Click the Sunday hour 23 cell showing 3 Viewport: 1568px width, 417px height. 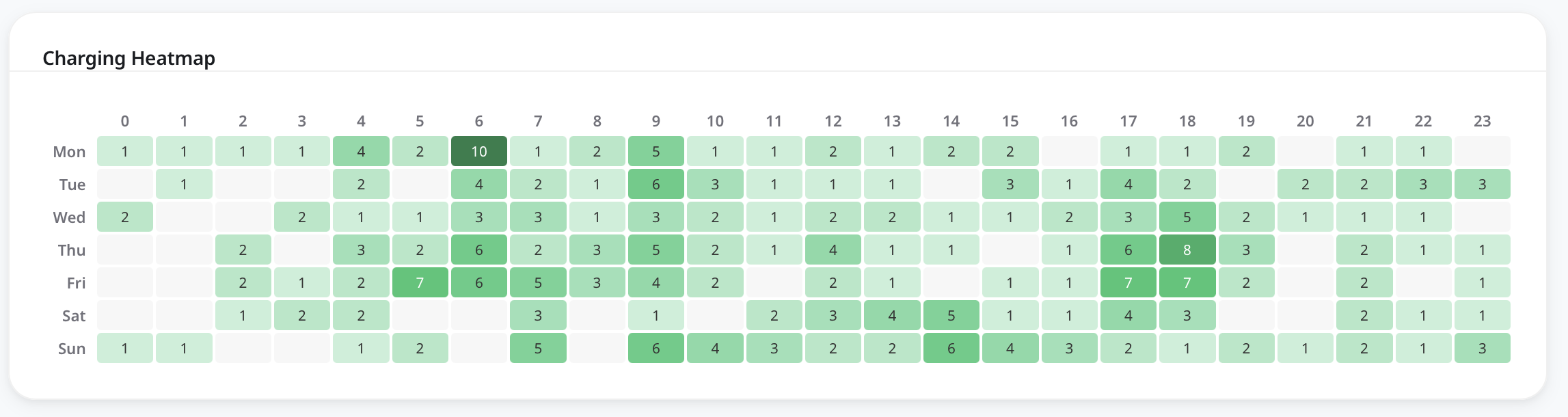[x=1482, y=348]
